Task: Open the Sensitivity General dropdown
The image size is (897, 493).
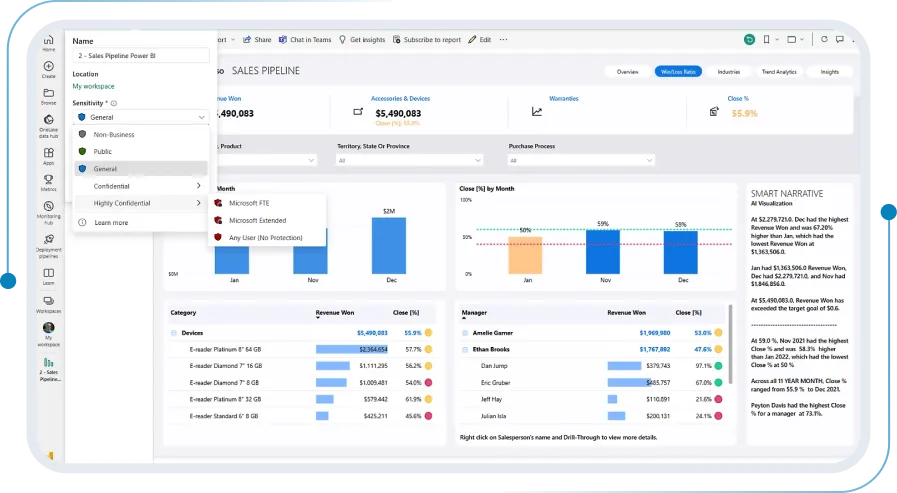Action: (141, 117)
